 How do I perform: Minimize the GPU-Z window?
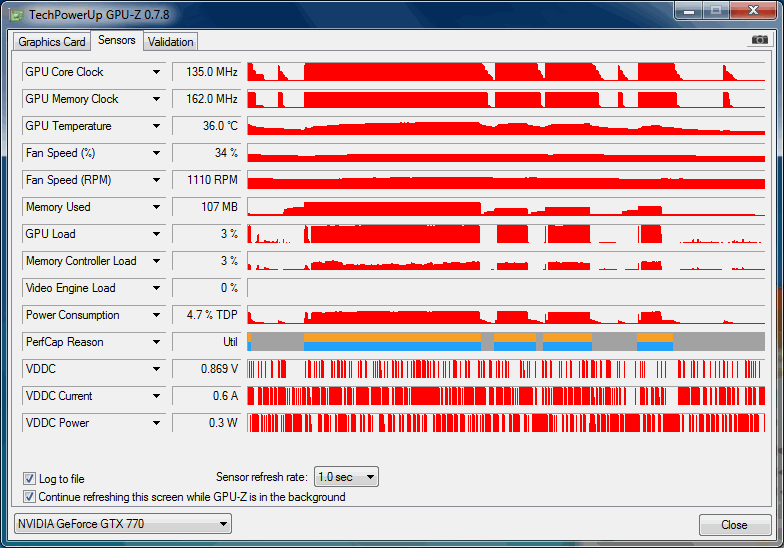(689, 10)
